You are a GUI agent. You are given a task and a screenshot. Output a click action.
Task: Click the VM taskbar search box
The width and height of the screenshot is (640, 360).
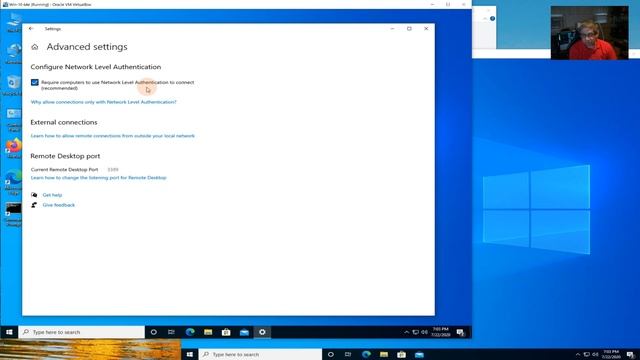click(82, 332)
